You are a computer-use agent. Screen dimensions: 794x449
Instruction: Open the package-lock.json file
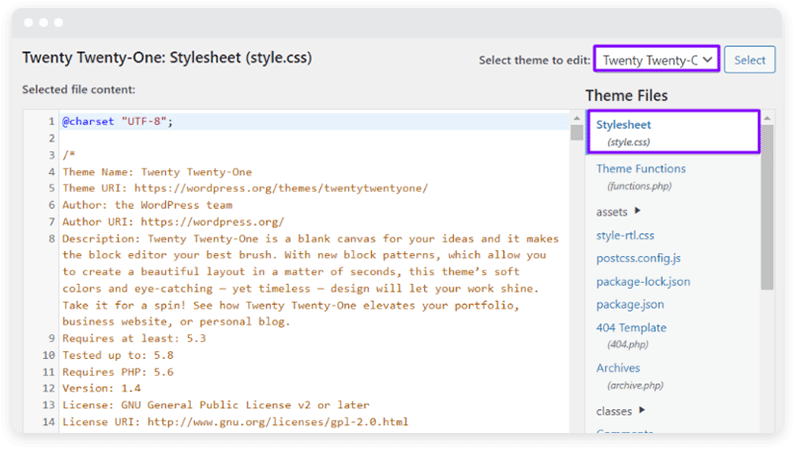click(x=643, y=281)
